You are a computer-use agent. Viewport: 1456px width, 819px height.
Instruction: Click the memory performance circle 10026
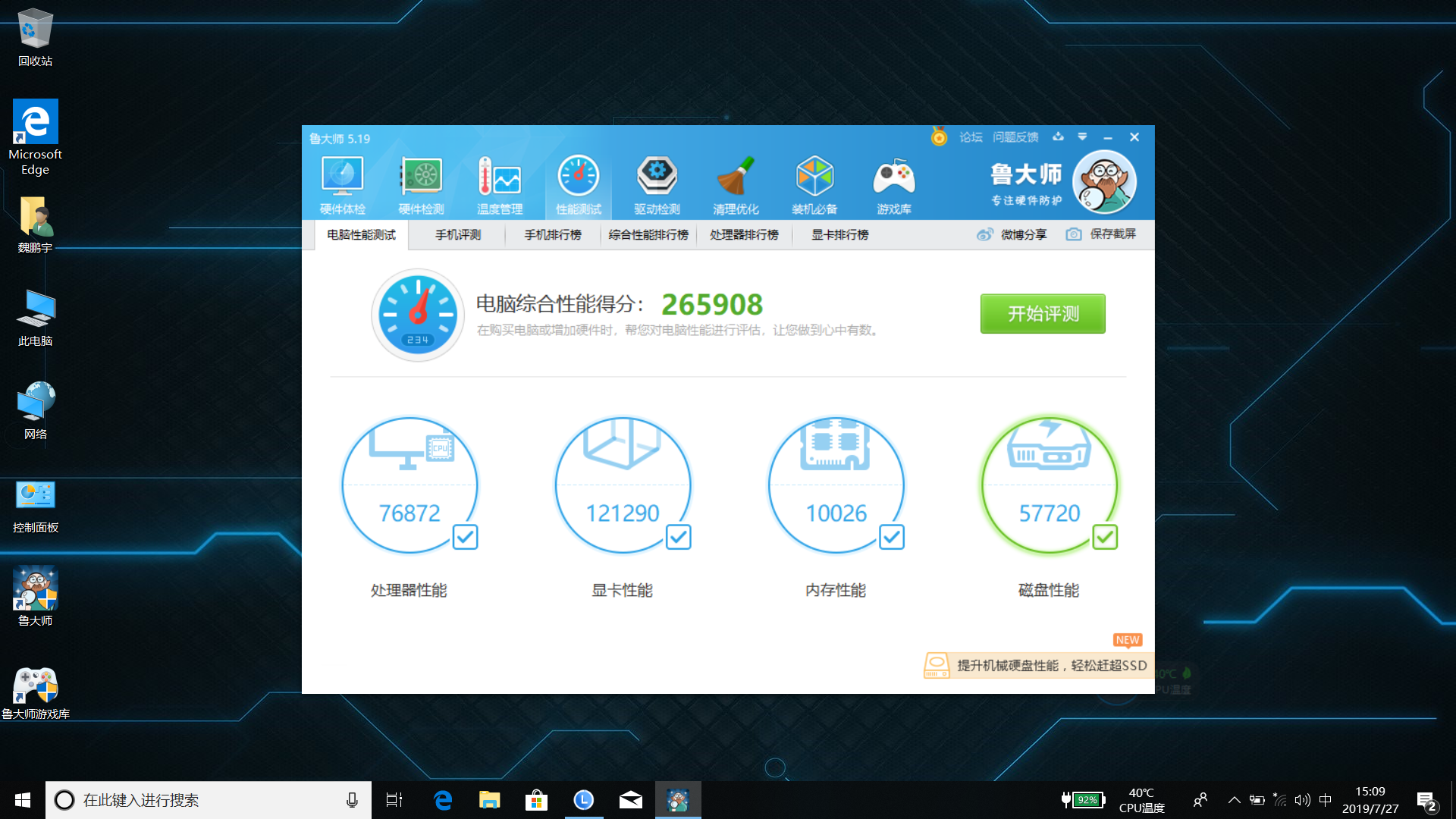[x=836, y=485]
